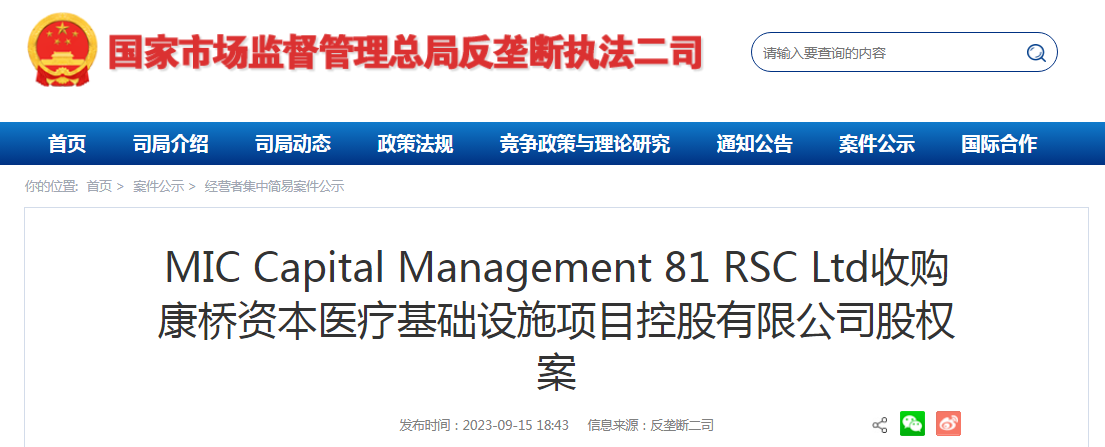Open the 政策法规 menu item
1105x447 pixels.
pyautogui.click(x=415, y=144)
